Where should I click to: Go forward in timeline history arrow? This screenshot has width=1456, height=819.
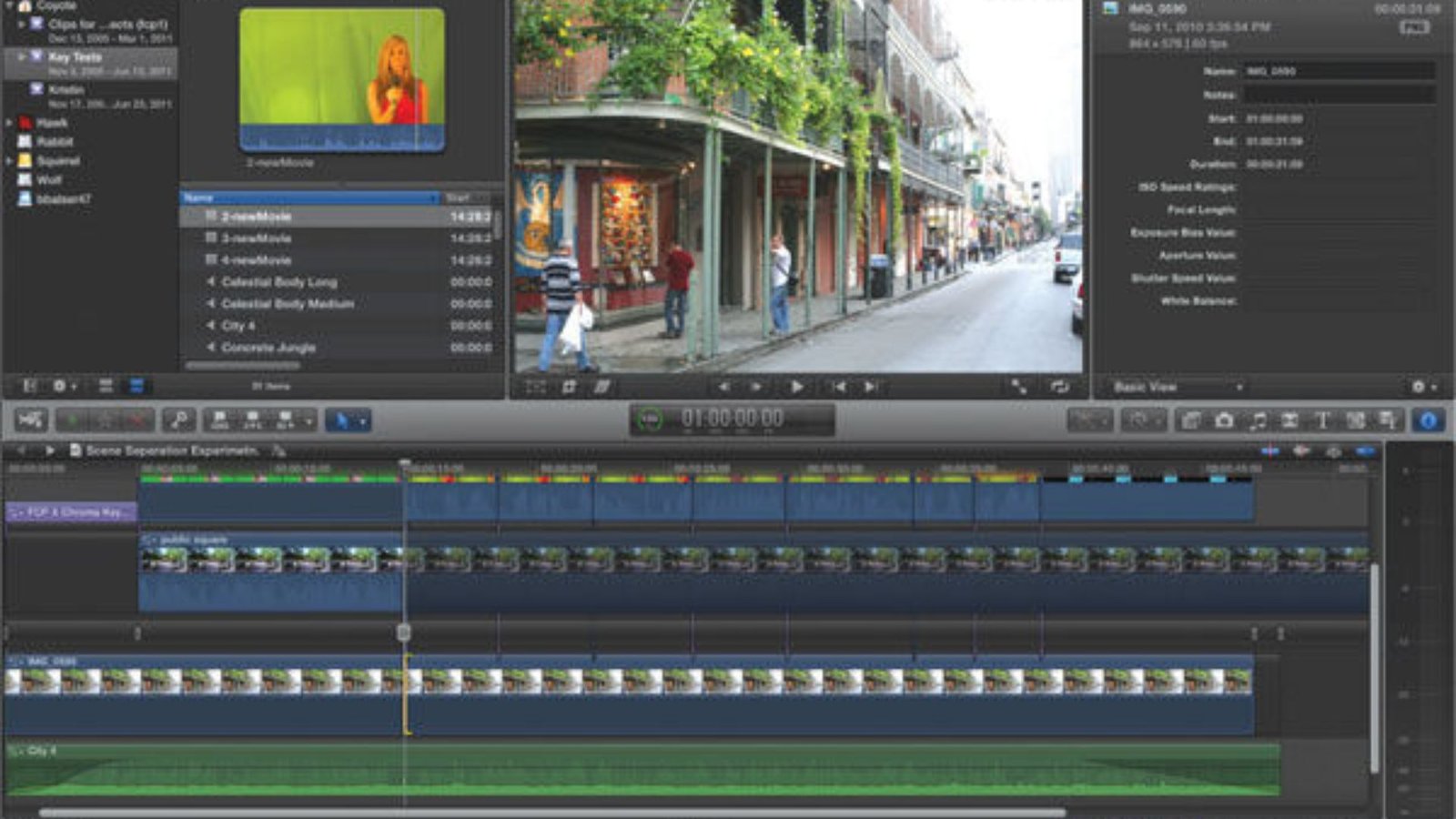coord(49,450)
